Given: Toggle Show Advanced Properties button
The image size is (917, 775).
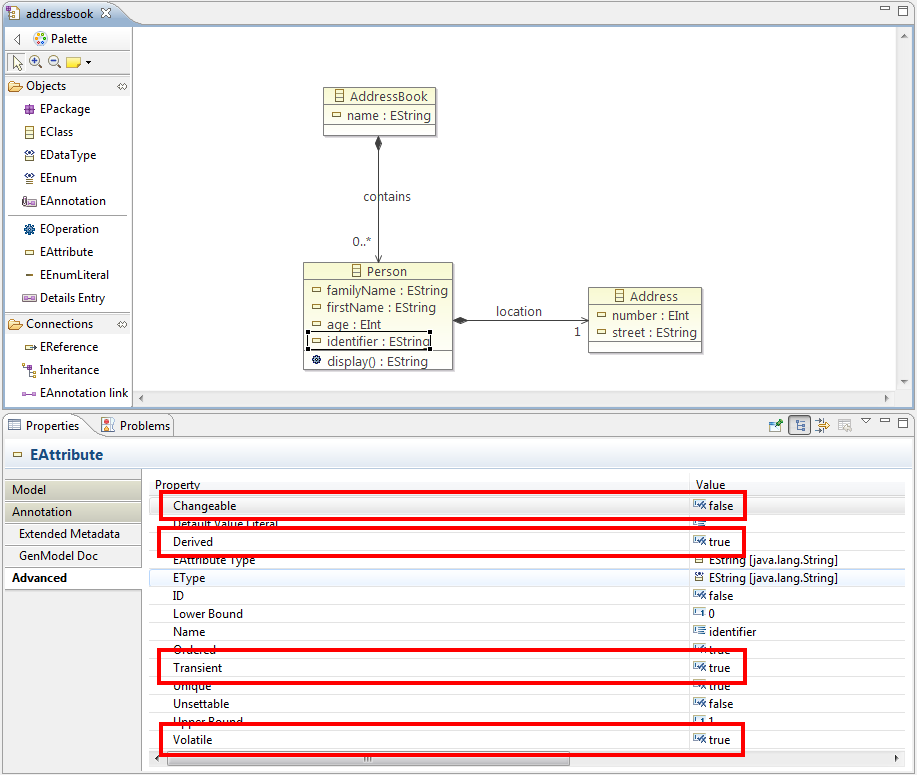Looking at the screenshot, I should pyautogui.click(x=822, y=425).
